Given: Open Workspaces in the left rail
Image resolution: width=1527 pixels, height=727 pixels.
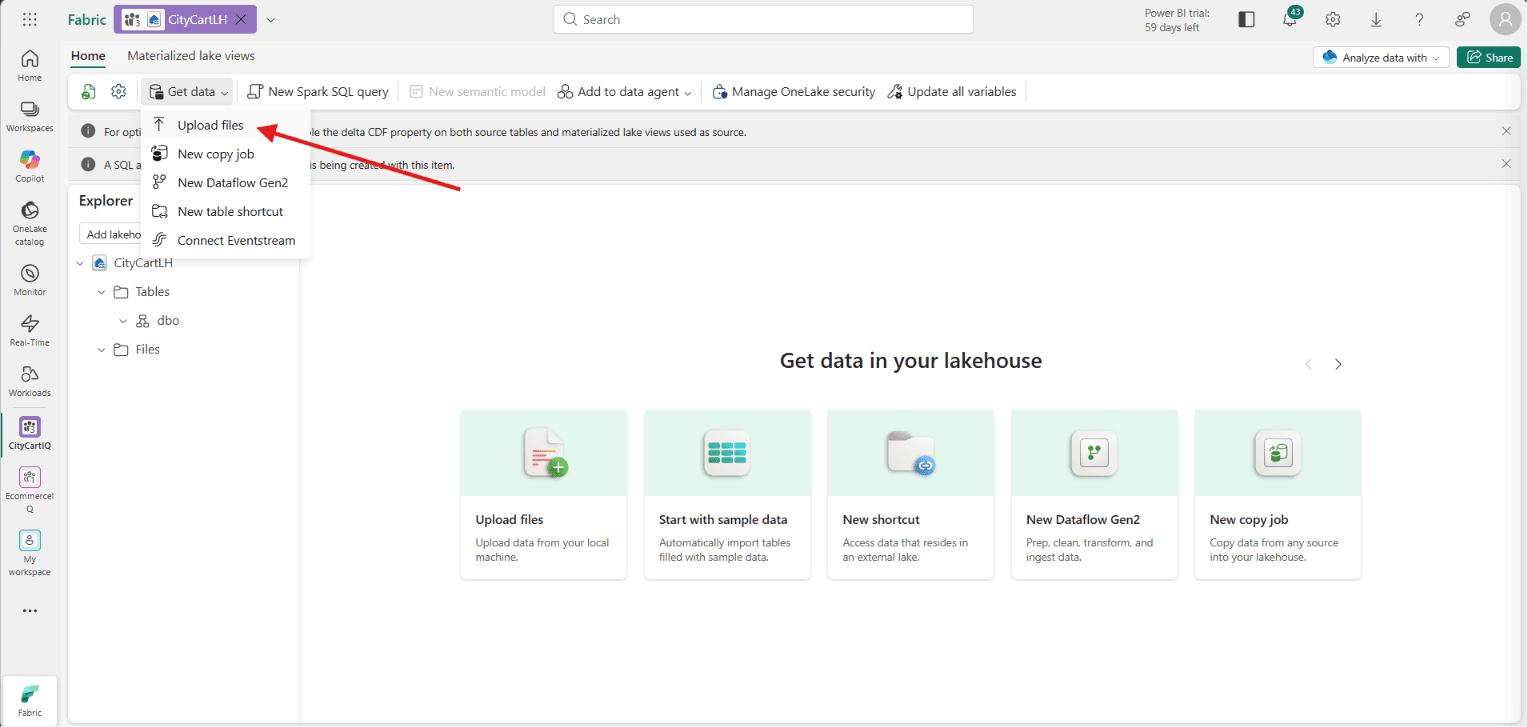Looking at the screenshot, I should pyautogui.click(x=30, y=116).
